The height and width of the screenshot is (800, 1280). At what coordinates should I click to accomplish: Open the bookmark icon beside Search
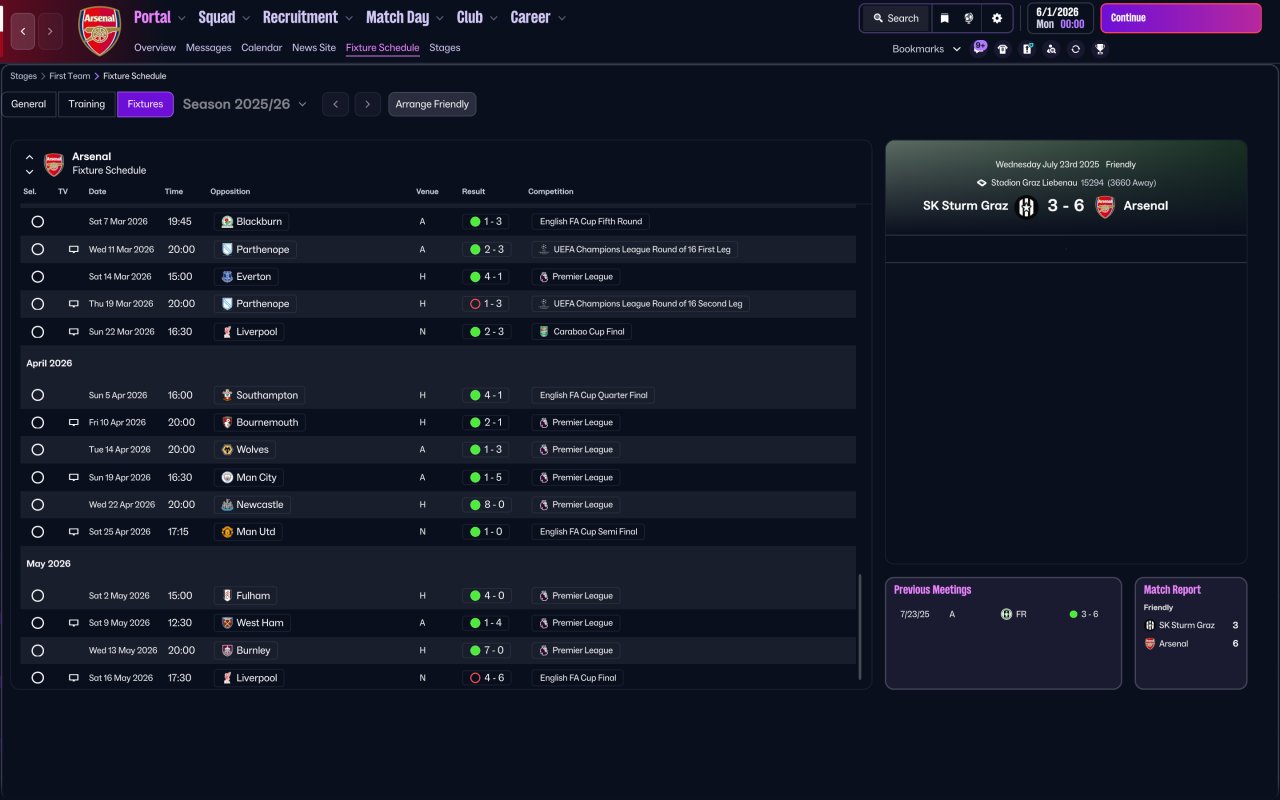(x=944, y=18)
